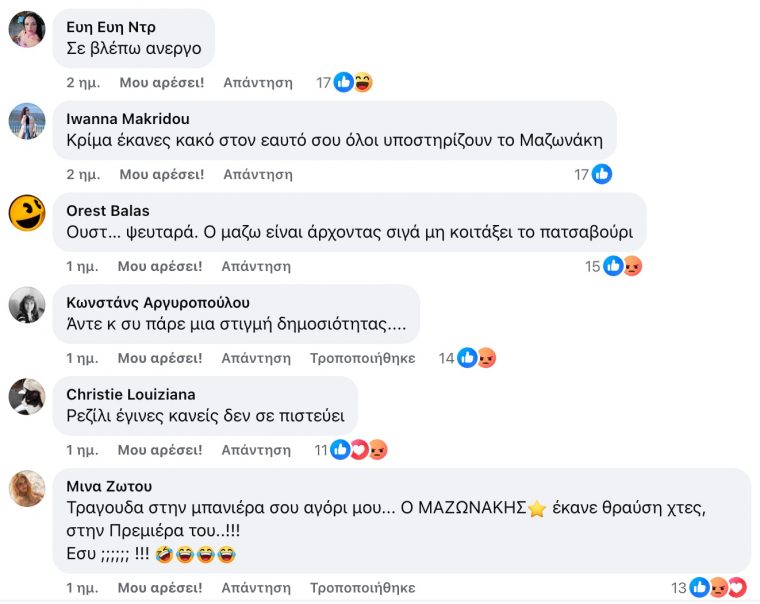This screenshot has height=604, width=760.
Task: Click Orest Balas smiley avatar
Action: [x=27, y=213]
